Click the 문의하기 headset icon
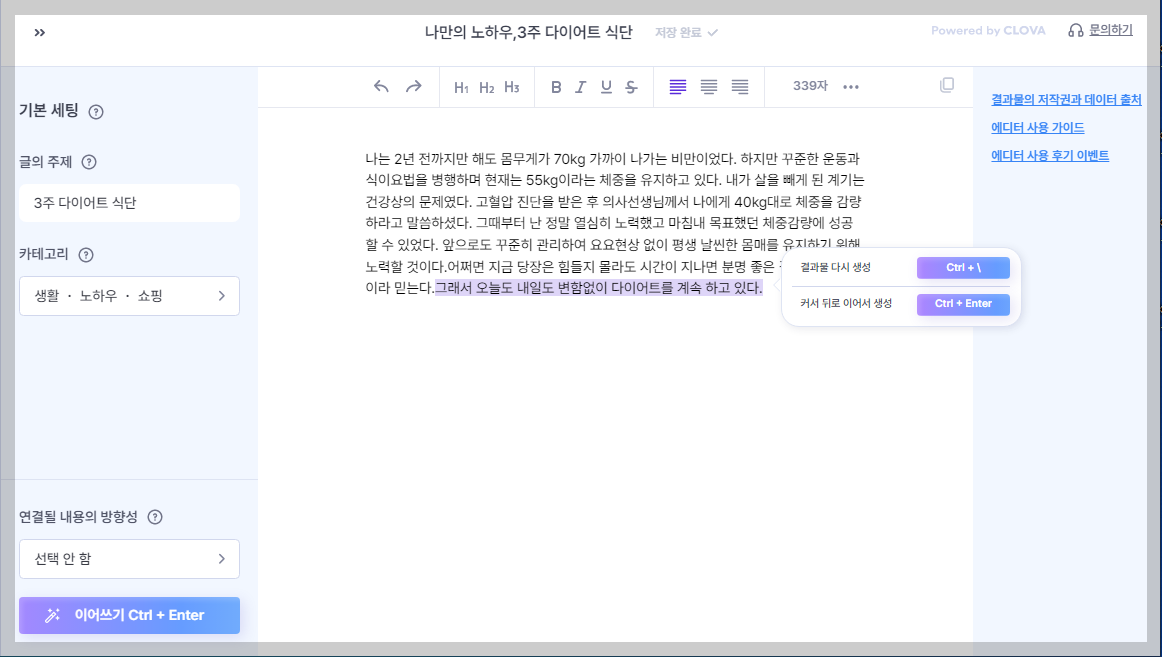The width and height of the screenshot is (1162, 657). click(x=1078, y=30)
